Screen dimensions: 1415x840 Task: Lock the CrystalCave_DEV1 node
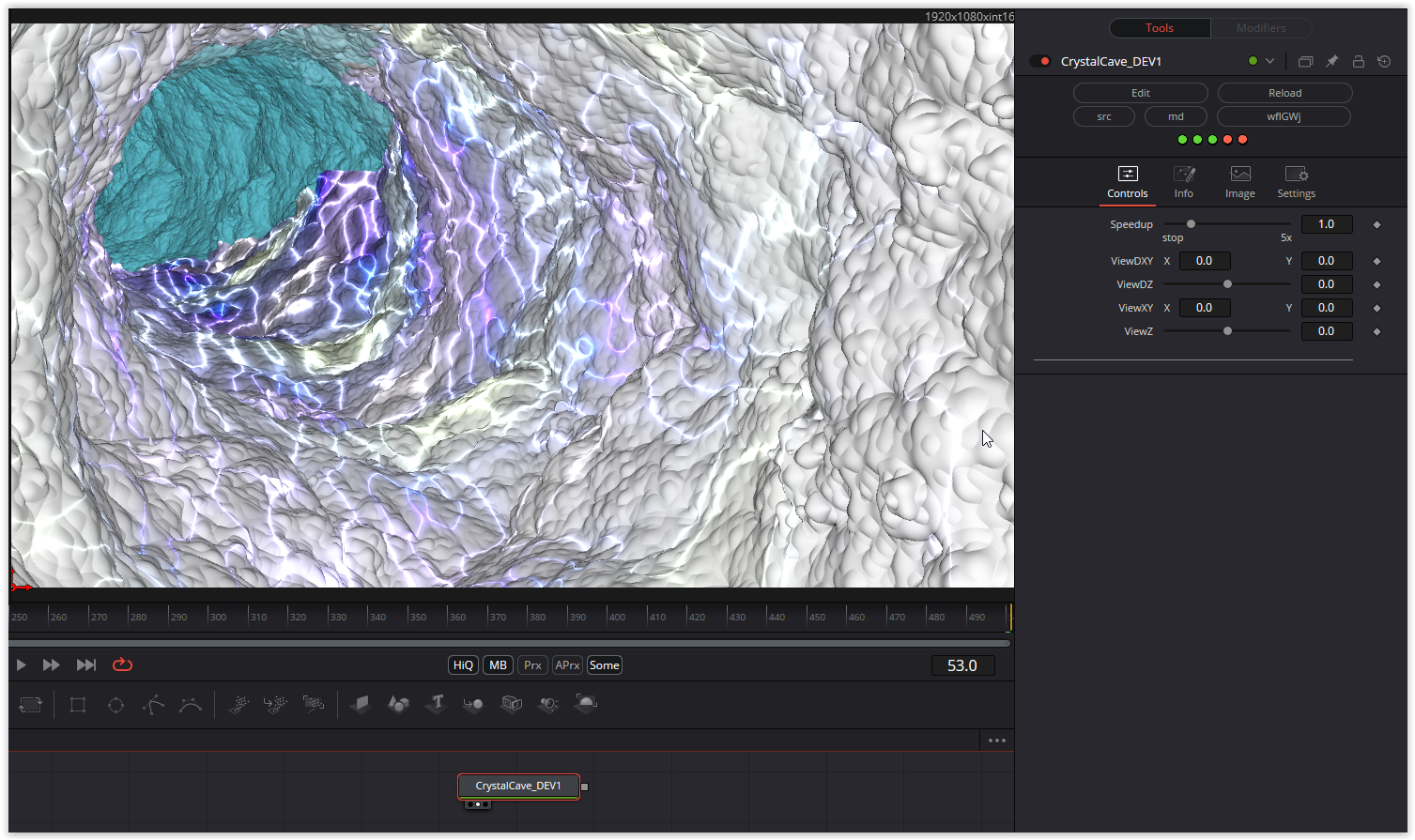[x=1358, y=61]
